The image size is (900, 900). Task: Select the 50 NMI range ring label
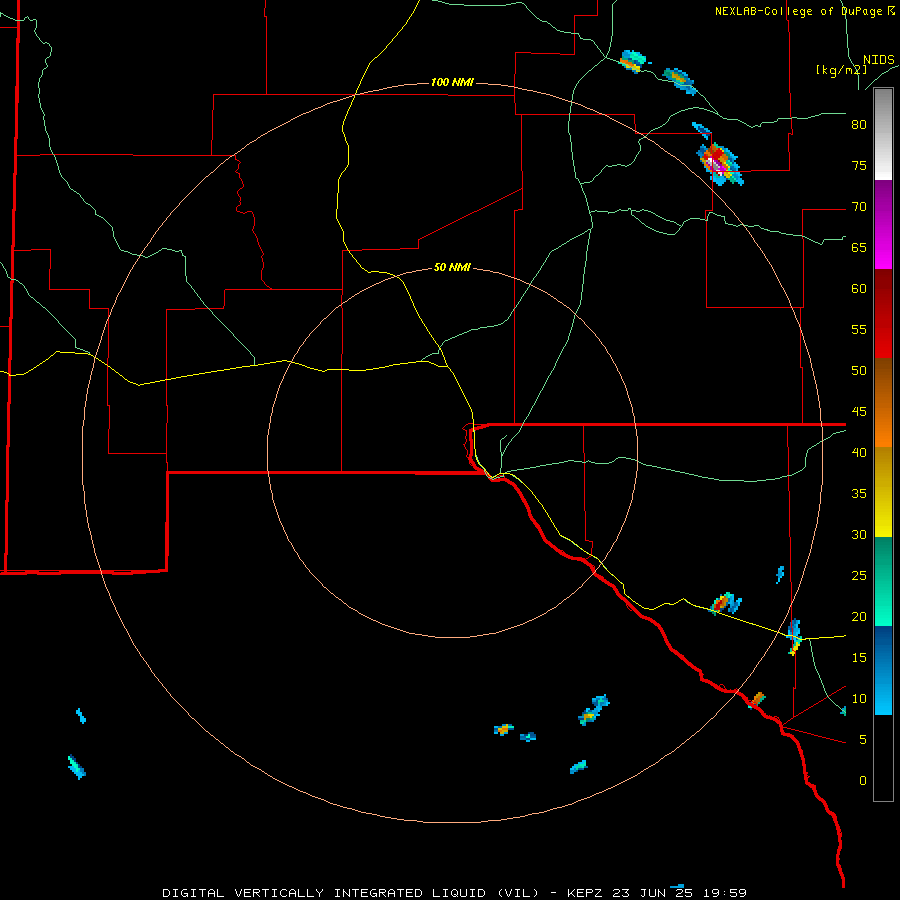pos(452,267)
